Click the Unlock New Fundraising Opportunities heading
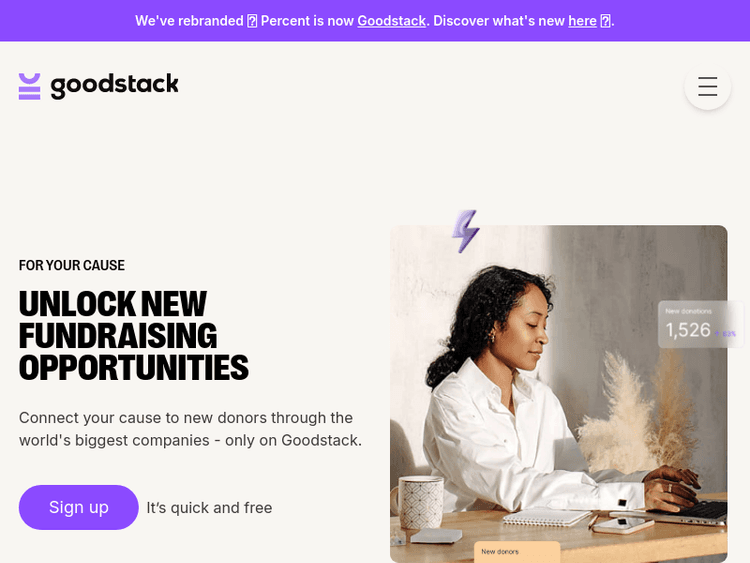 click(133, 336)
